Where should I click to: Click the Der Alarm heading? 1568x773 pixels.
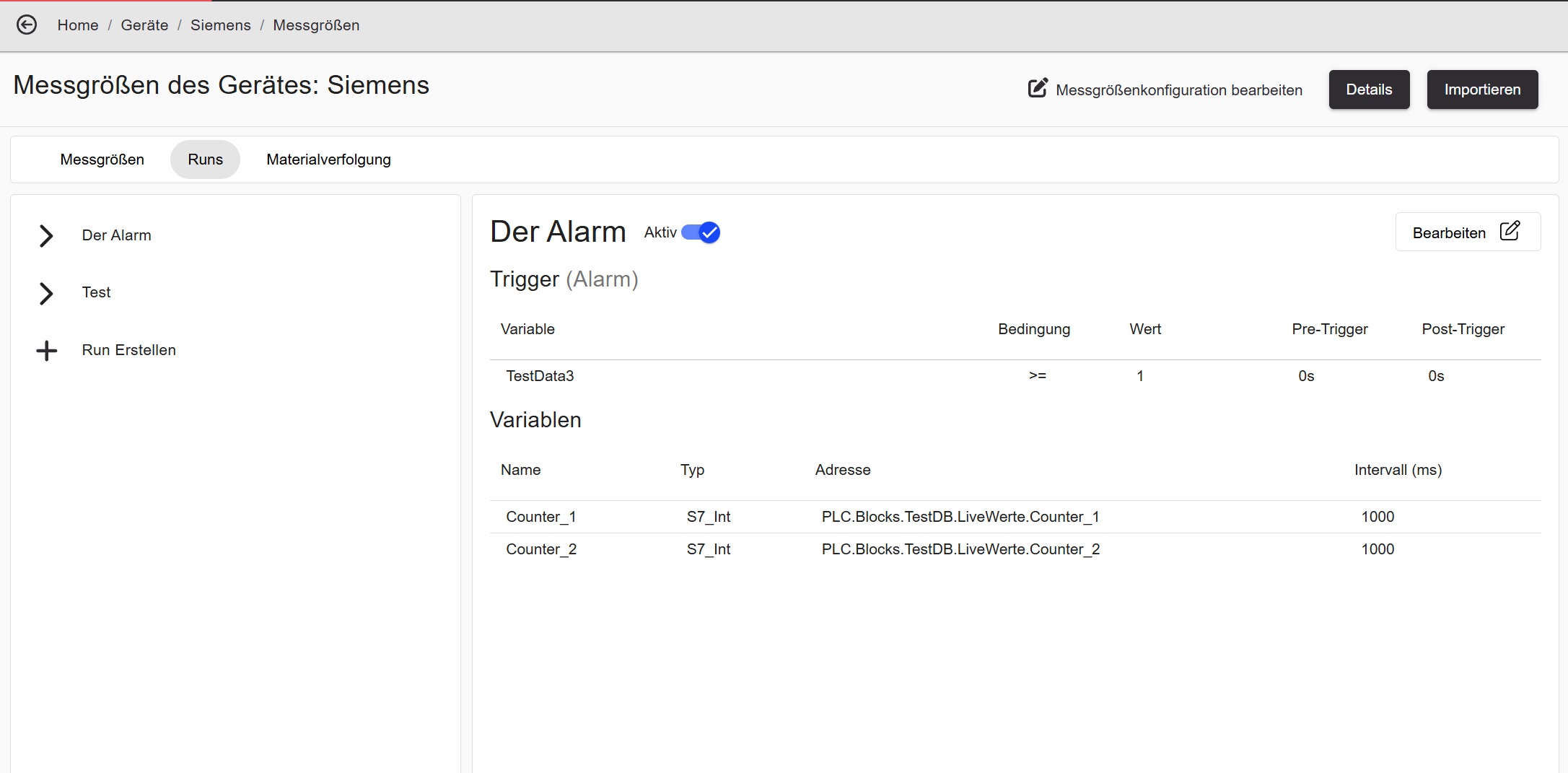coord(558,232)
